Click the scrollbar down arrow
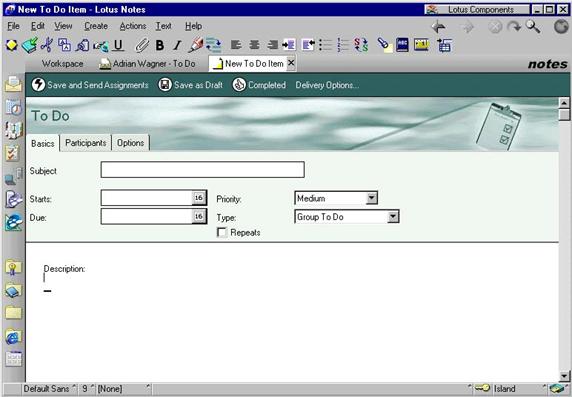Viewport: 572px width, 397px height. click(564, 375)
